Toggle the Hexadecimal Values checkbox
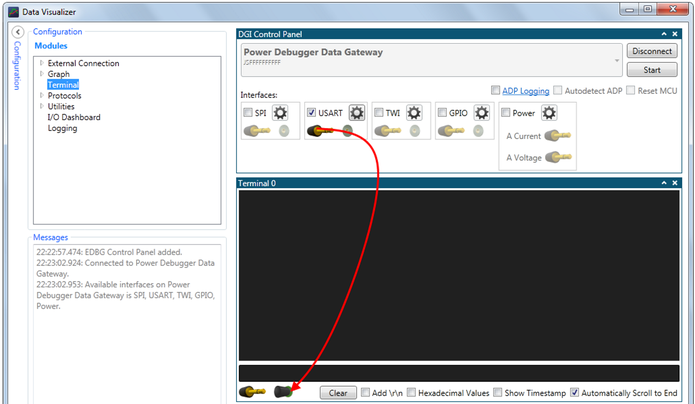This screenshot has width=695, height=404. pyautogui.click(x=411, y=392)
